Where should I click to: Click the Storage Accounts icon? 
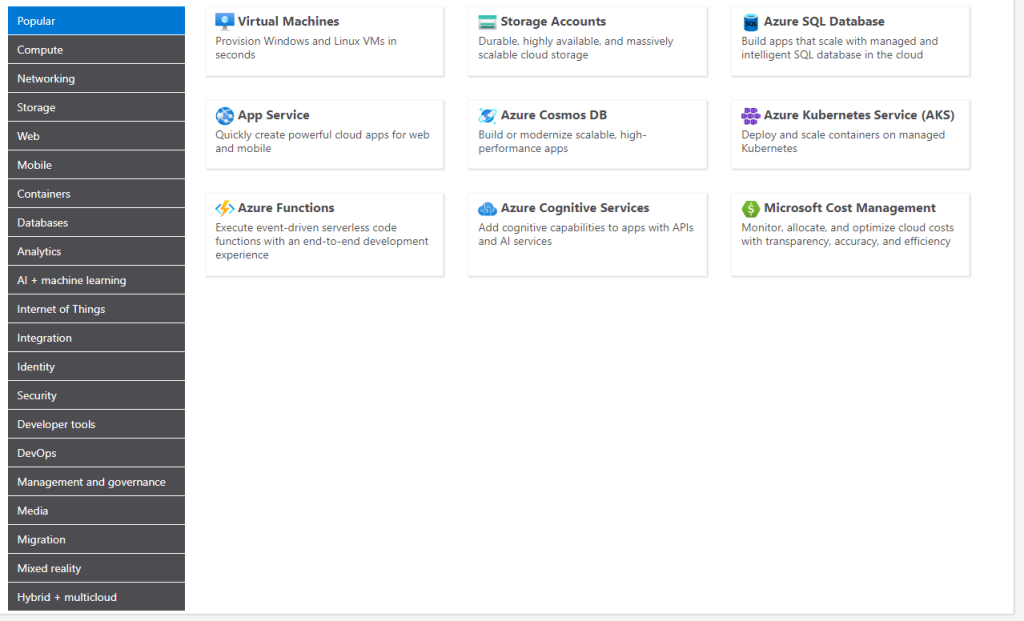pos(487,22)
